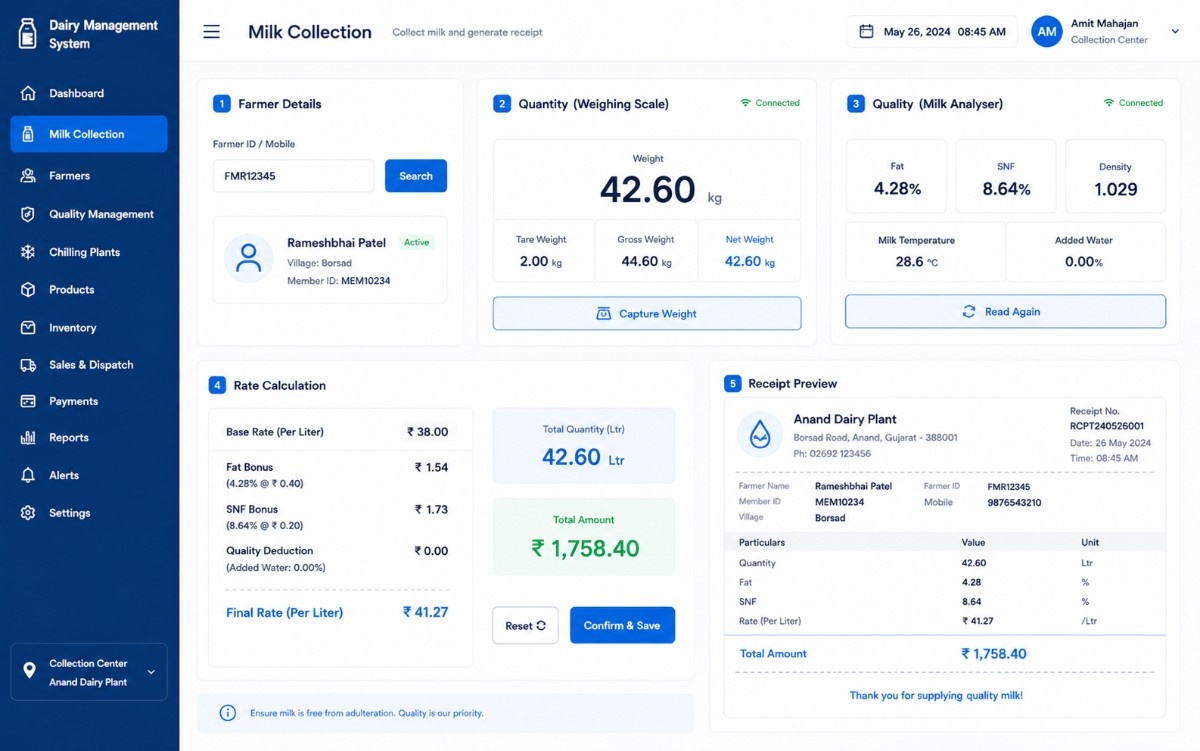Viewport: 1200px width, 751px height.
Task: Click the Read Again button
Action: (x=1005, y=311)
